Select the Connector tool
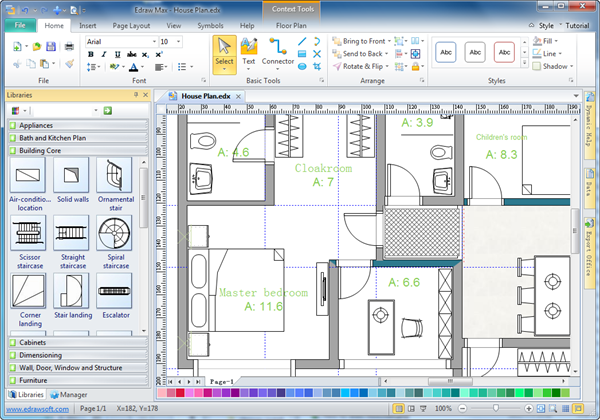Screen dimensions: 600x420 (278, 49)
